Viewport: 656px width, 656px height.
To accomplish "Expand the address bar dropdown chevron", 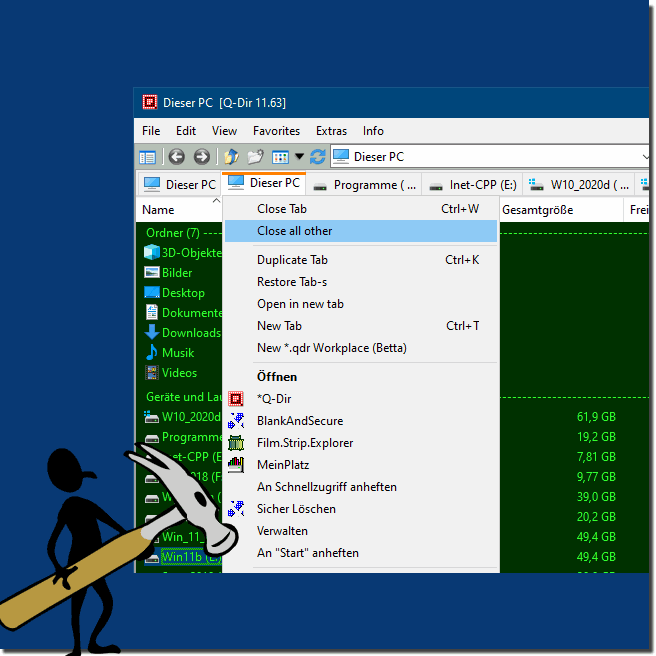I will [x=646, y=157].
